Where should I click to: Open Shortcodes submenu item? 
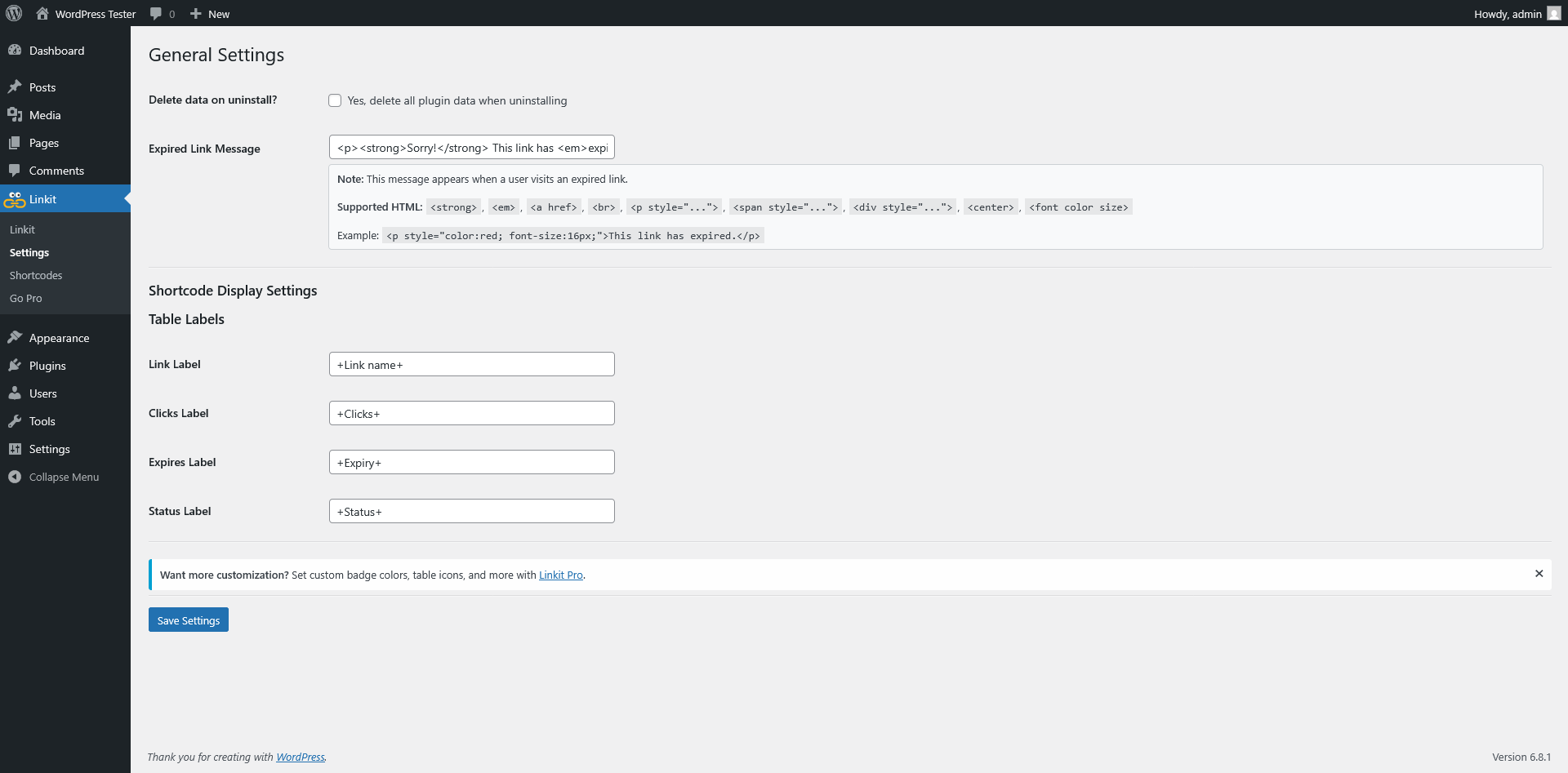click(x=36, y=275)
